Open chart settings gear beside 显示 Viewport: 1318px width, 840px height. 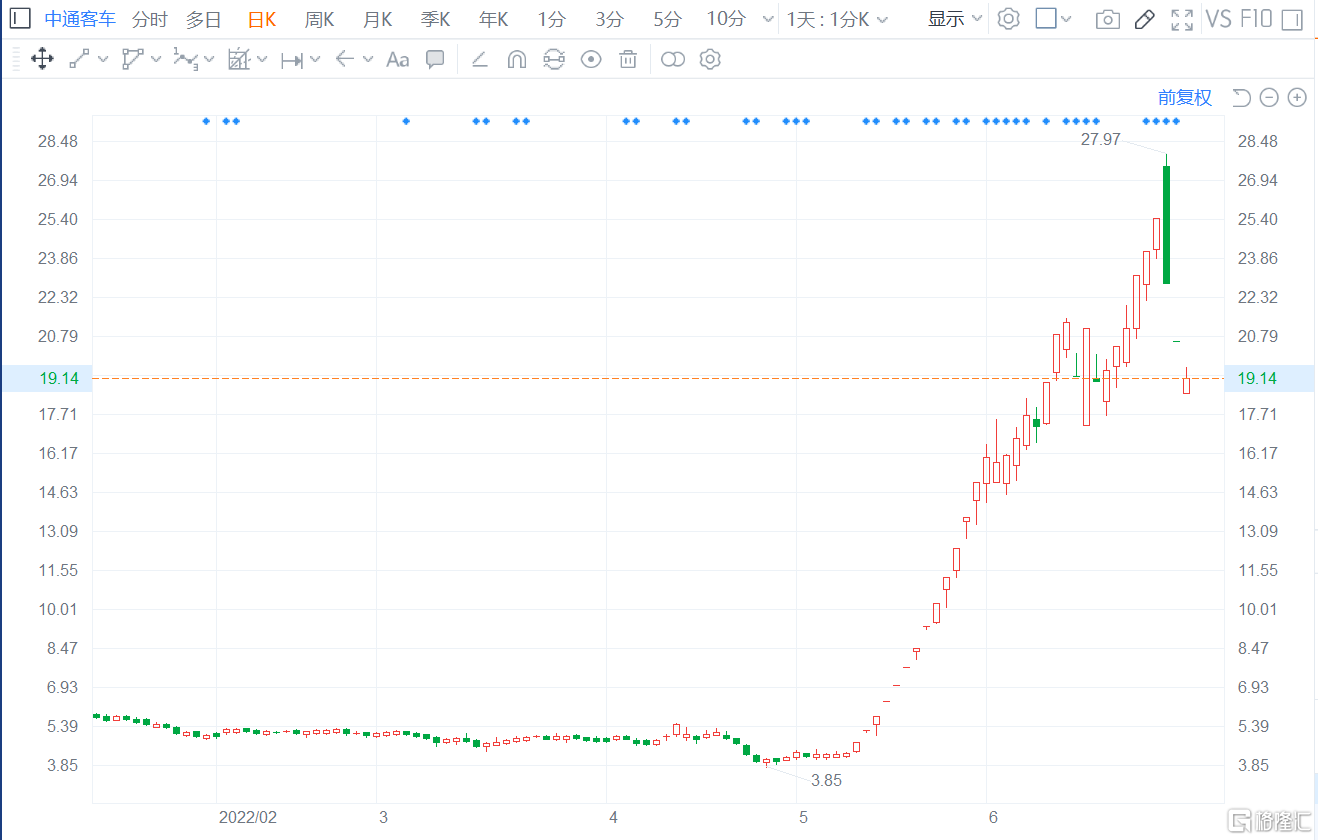(1008, 18)
